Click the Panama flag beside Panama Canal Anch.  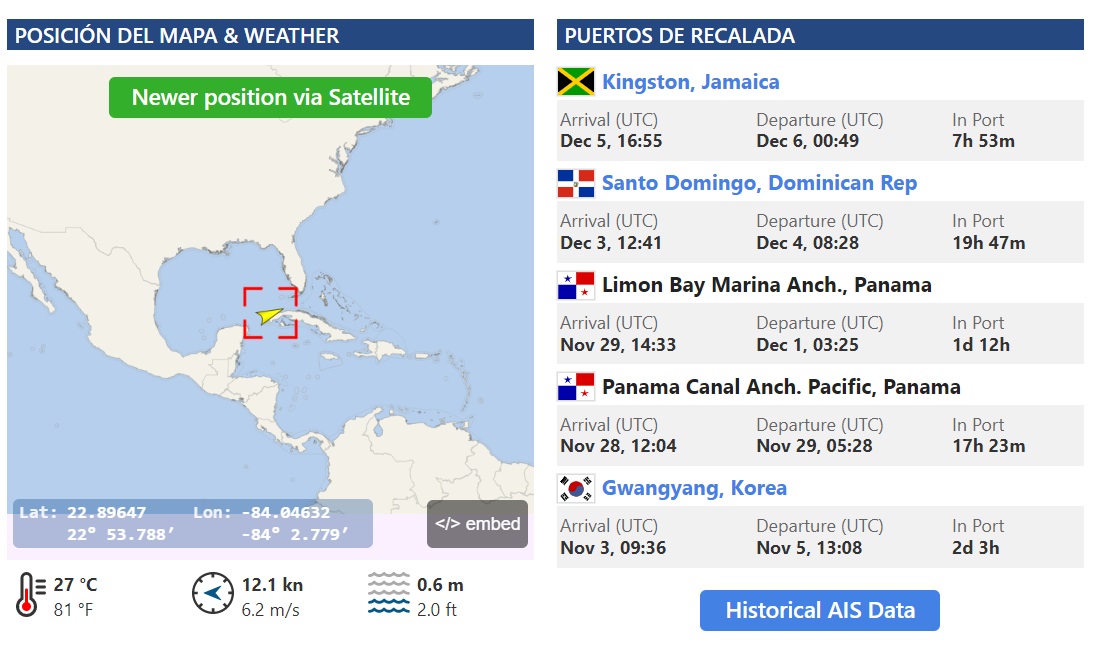coord(576,387)
